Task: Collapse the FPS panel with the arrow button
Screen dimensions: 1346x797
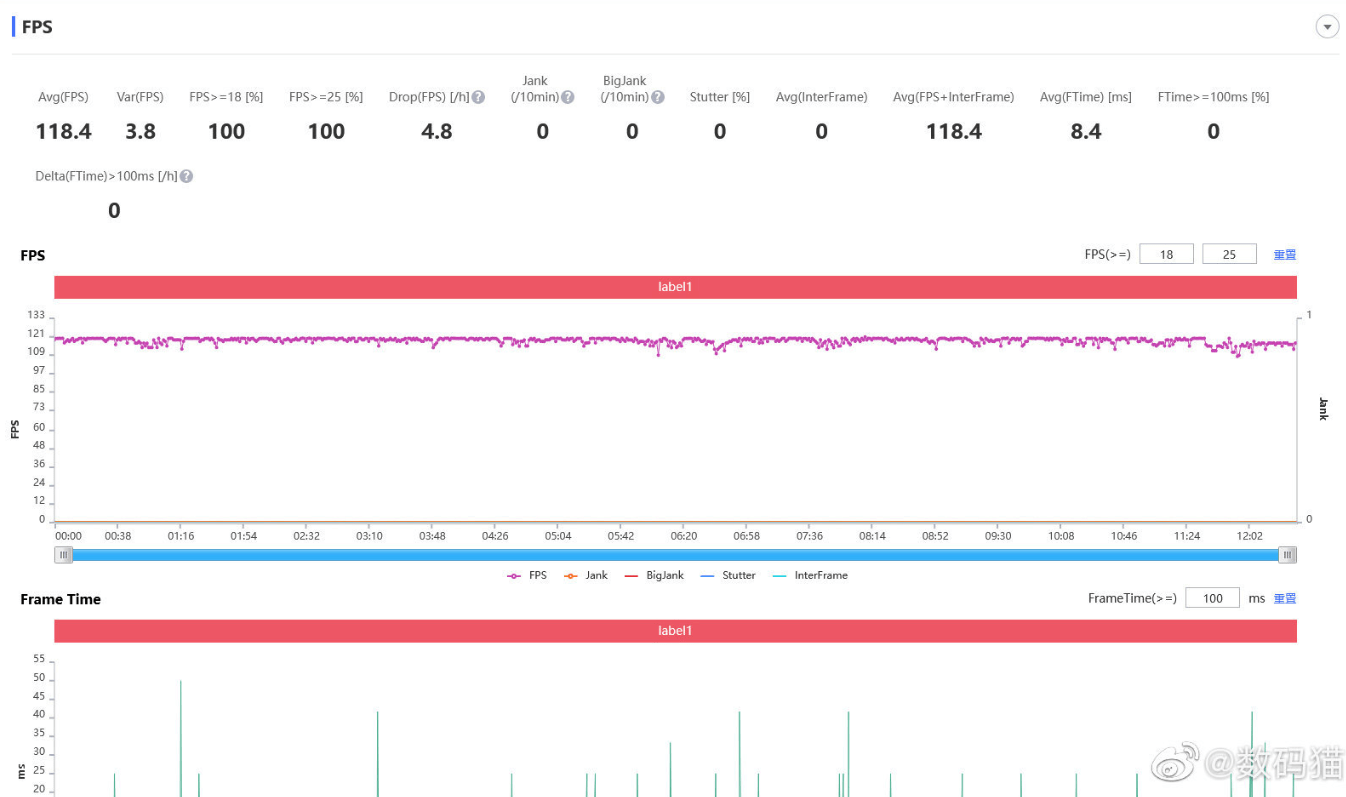Action: coord(1327,27)
